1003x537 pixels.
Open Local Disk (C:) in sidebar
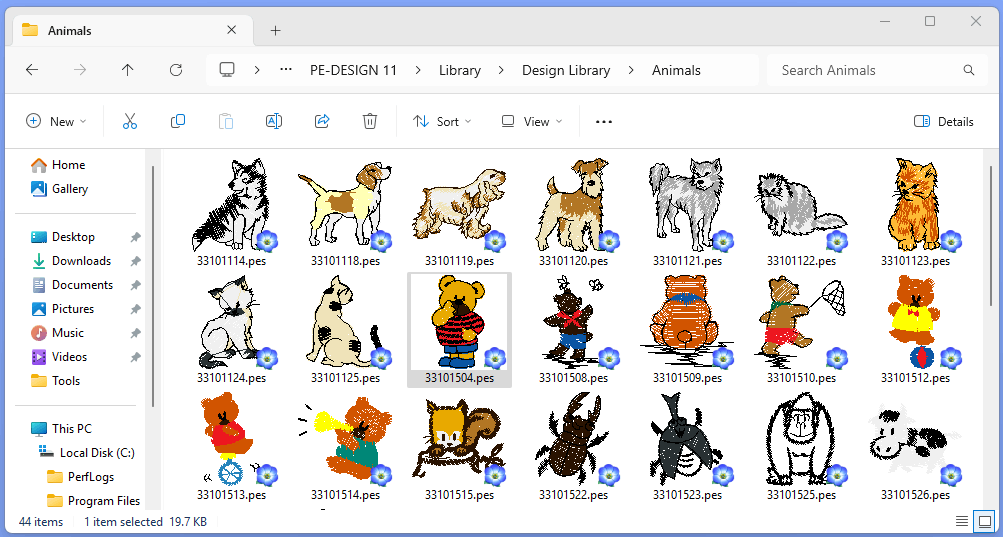pos(97,453)
